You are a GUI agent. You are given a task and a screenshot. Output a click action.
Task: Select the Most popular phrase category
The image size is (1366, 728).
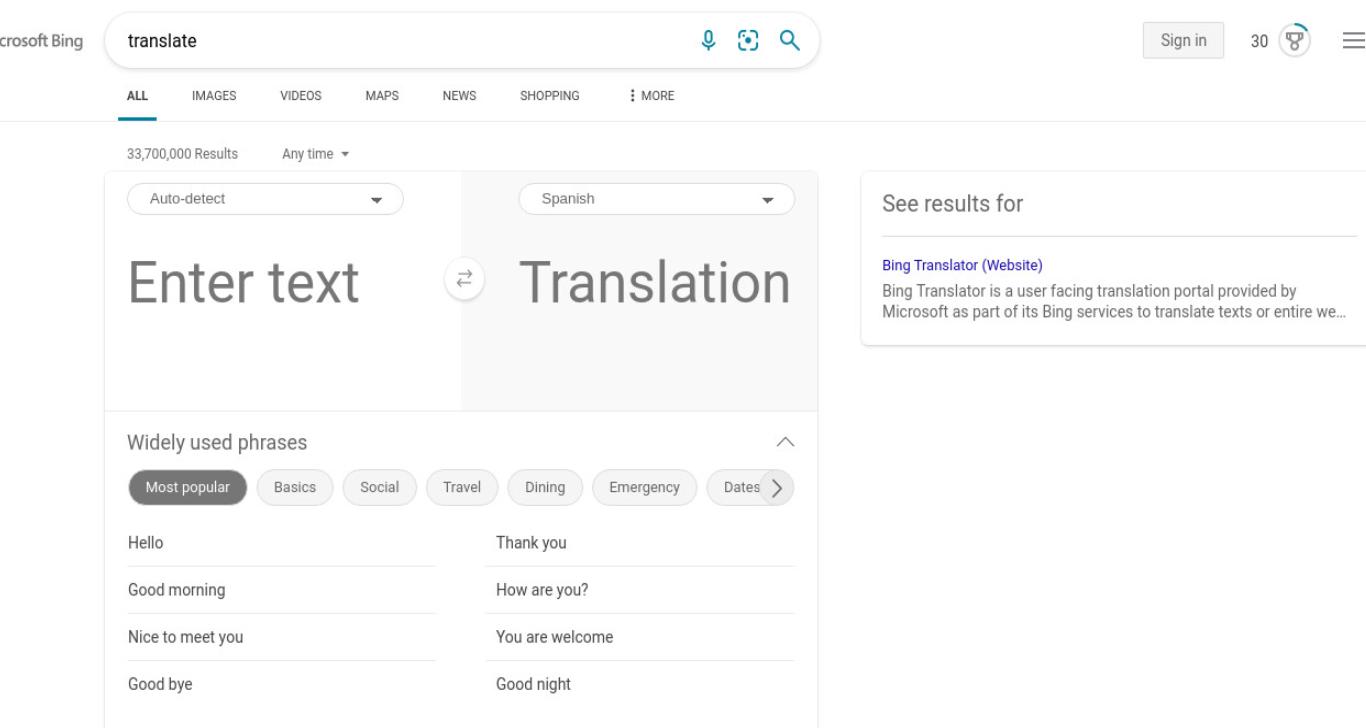point(187,488)
